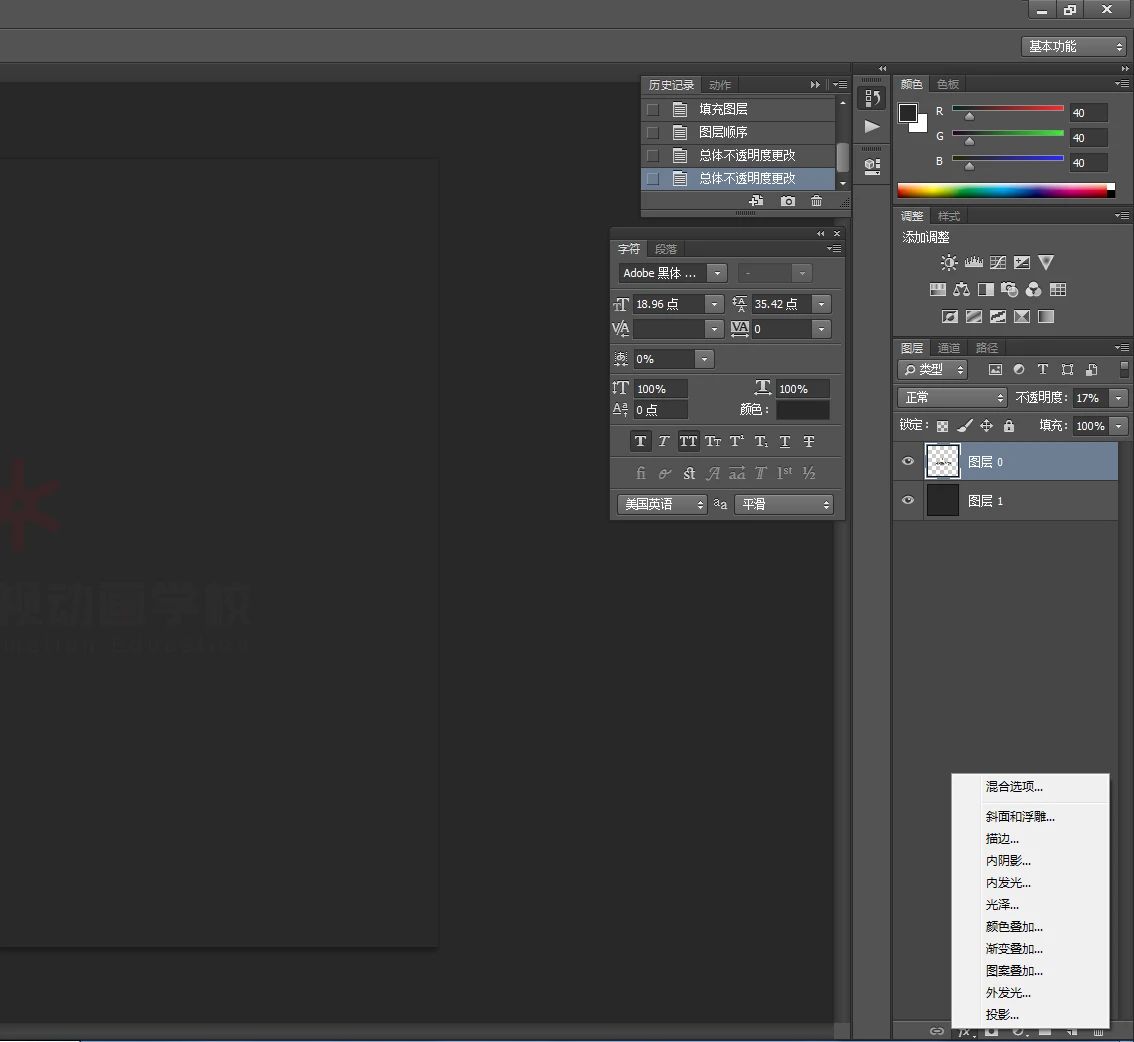Viewport: 1134px width, 1042px height.
Task: Switch to the 通道 tab
Action: (x=948, y=348)
